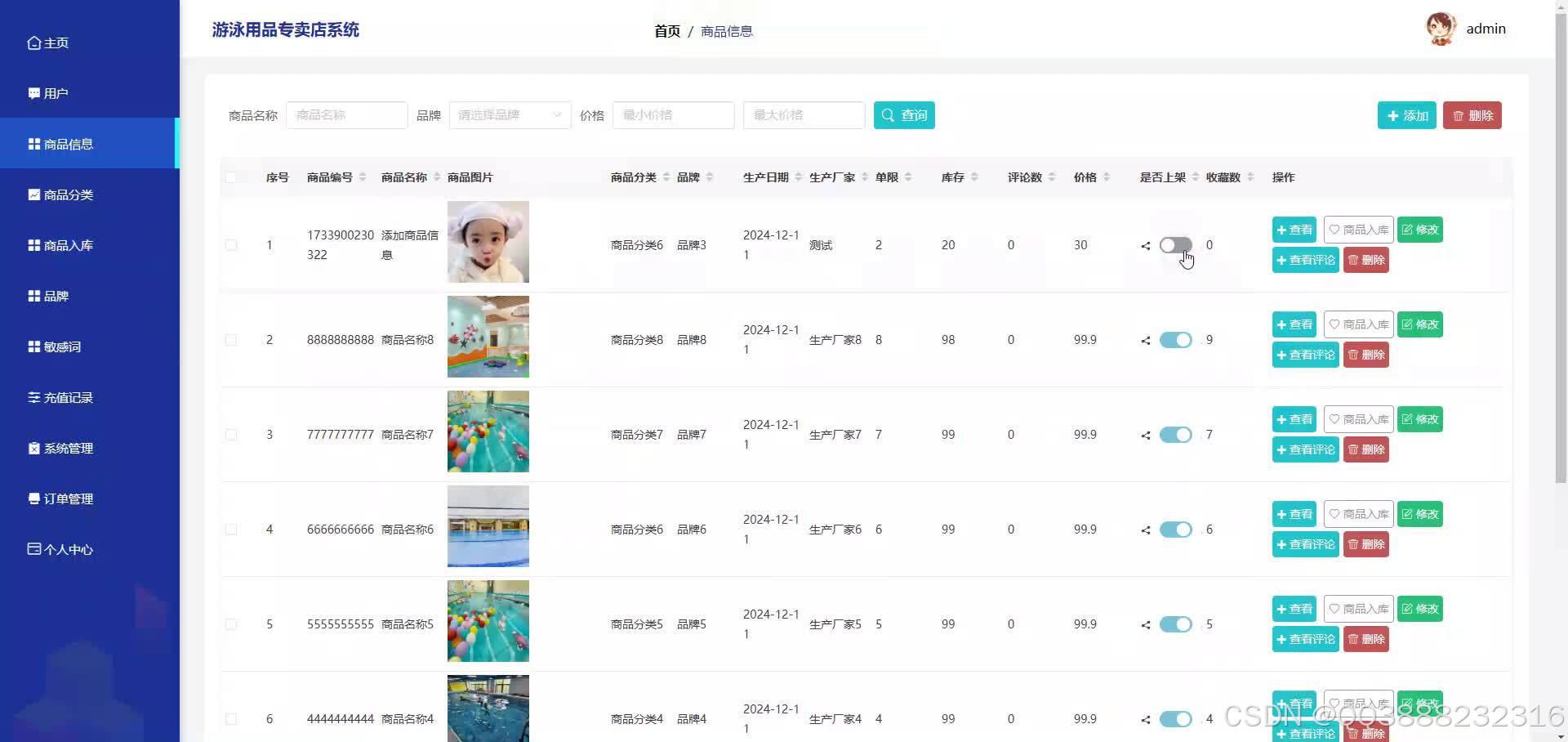Check the select-all checkbox in table header

[x=231, y=177]
